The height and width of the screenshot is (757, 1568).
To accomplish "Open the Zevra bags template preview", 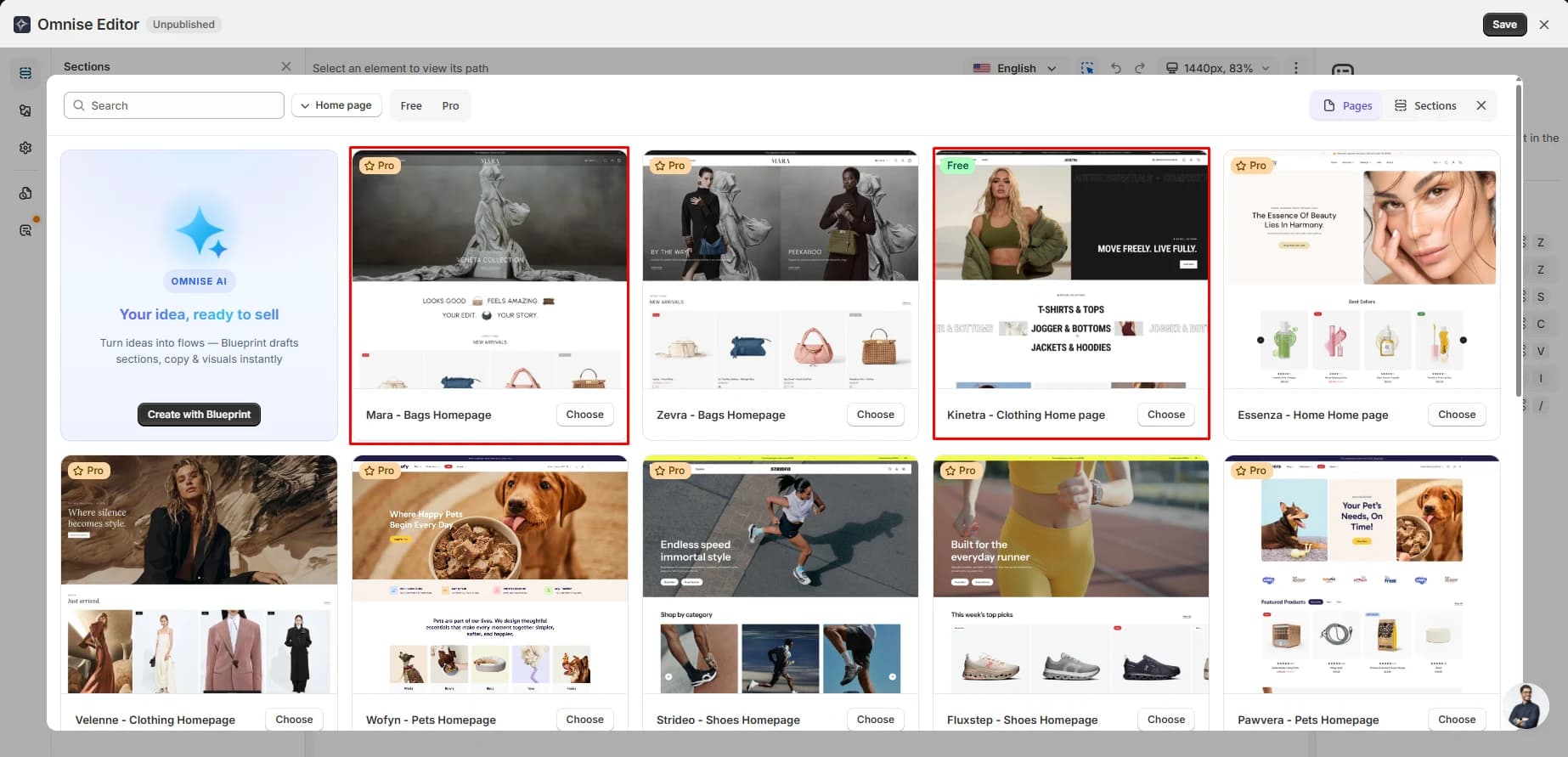I will pos(781,270).
